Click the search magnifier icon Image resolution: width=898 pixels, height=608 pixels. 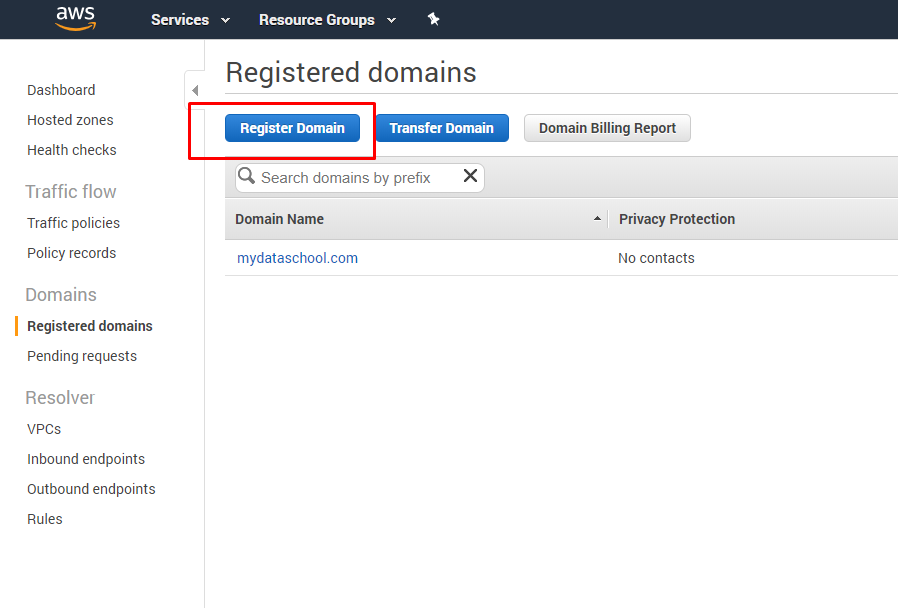[x=246, y=176]
